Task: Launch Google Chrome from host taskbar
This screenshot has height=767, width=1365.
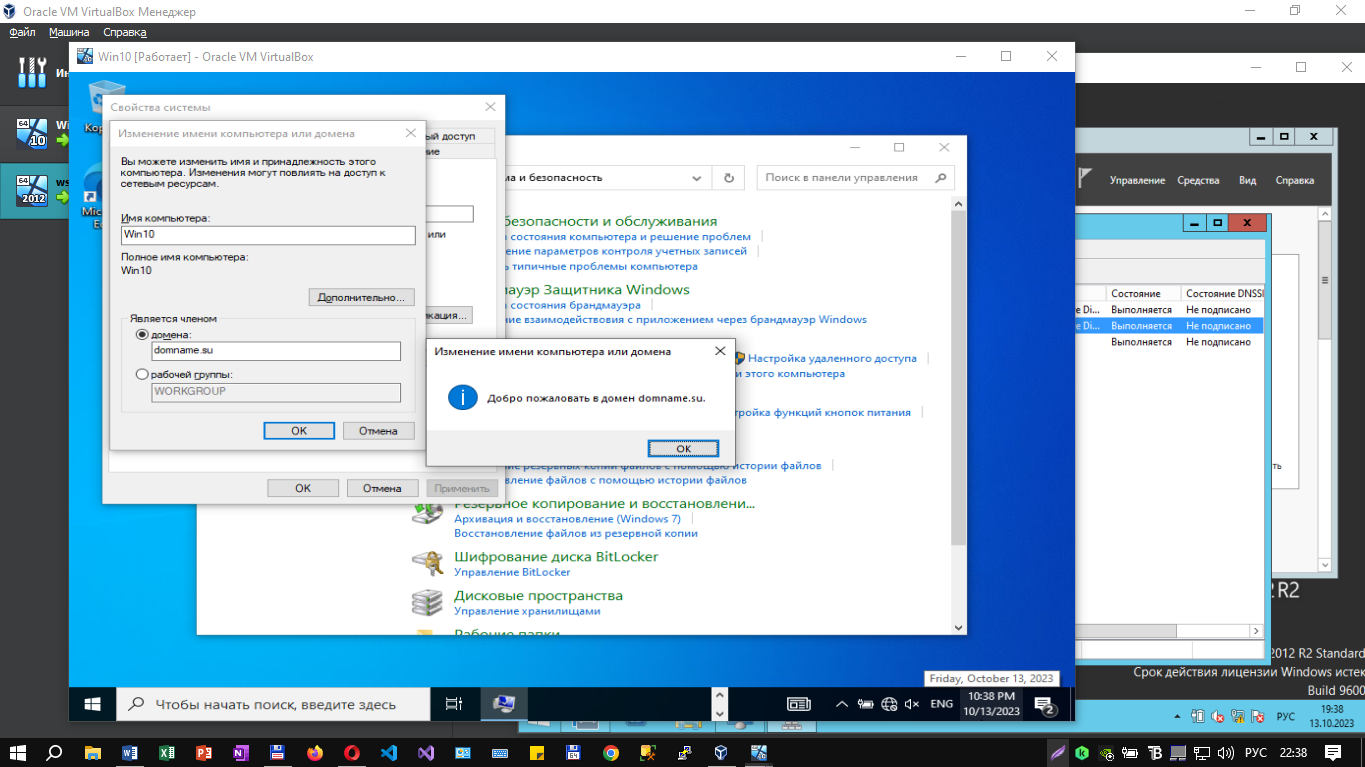Action: (611, 752)
